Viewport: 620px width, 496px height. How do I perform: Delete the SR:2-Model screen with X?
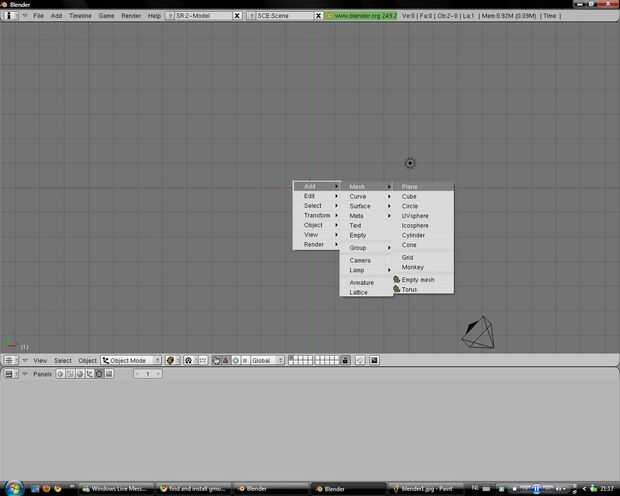237,16
